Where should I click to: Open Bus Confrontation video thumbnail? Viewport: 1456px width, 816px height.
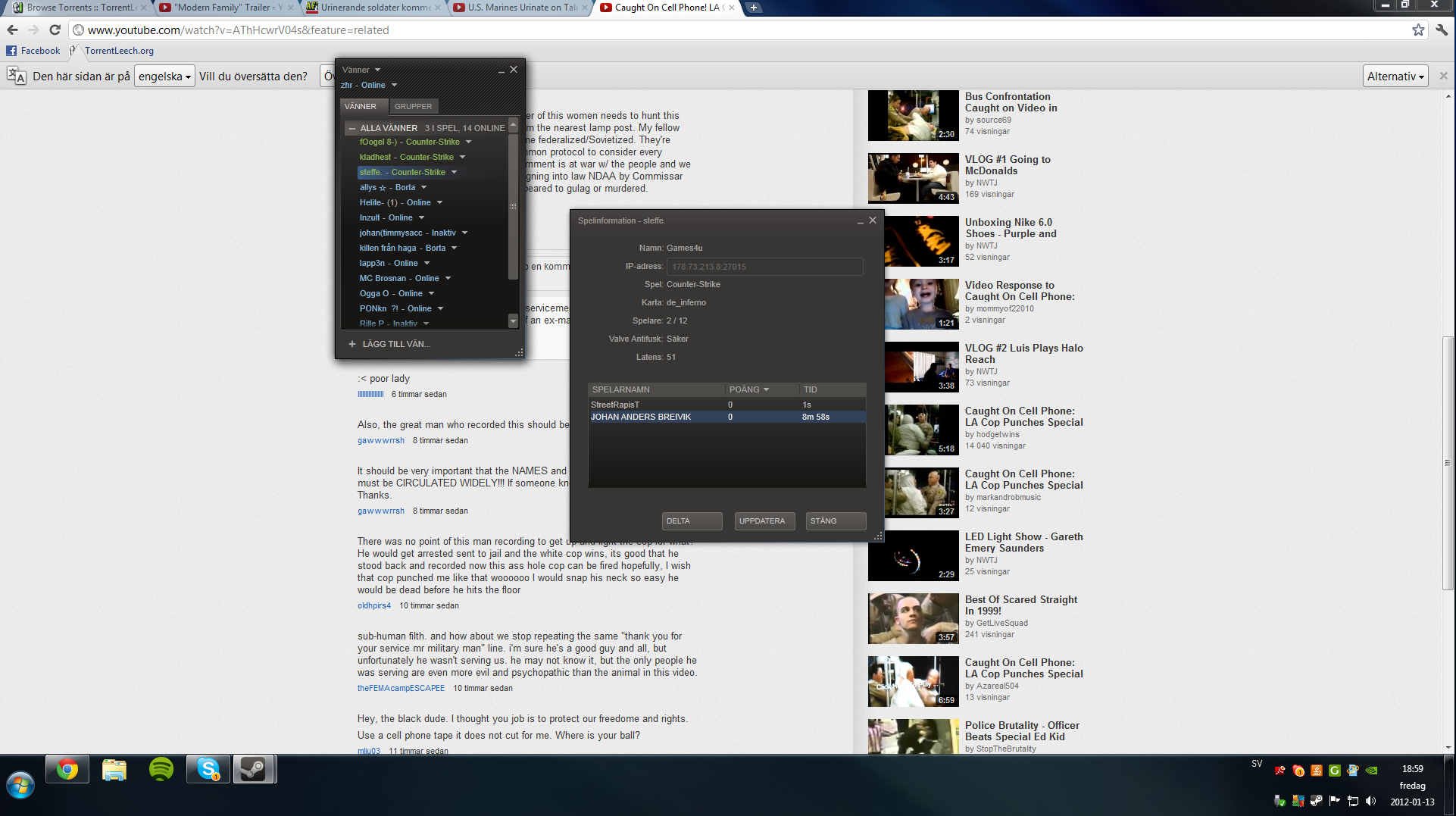coord(913,115)
